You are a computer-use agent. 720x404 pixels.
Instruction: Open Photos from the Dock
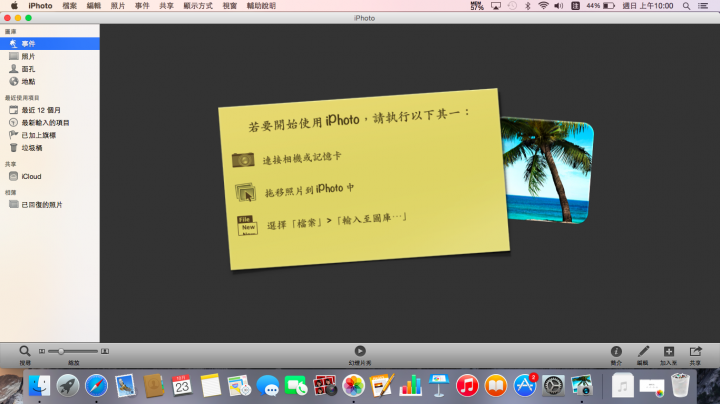point(354,385)
